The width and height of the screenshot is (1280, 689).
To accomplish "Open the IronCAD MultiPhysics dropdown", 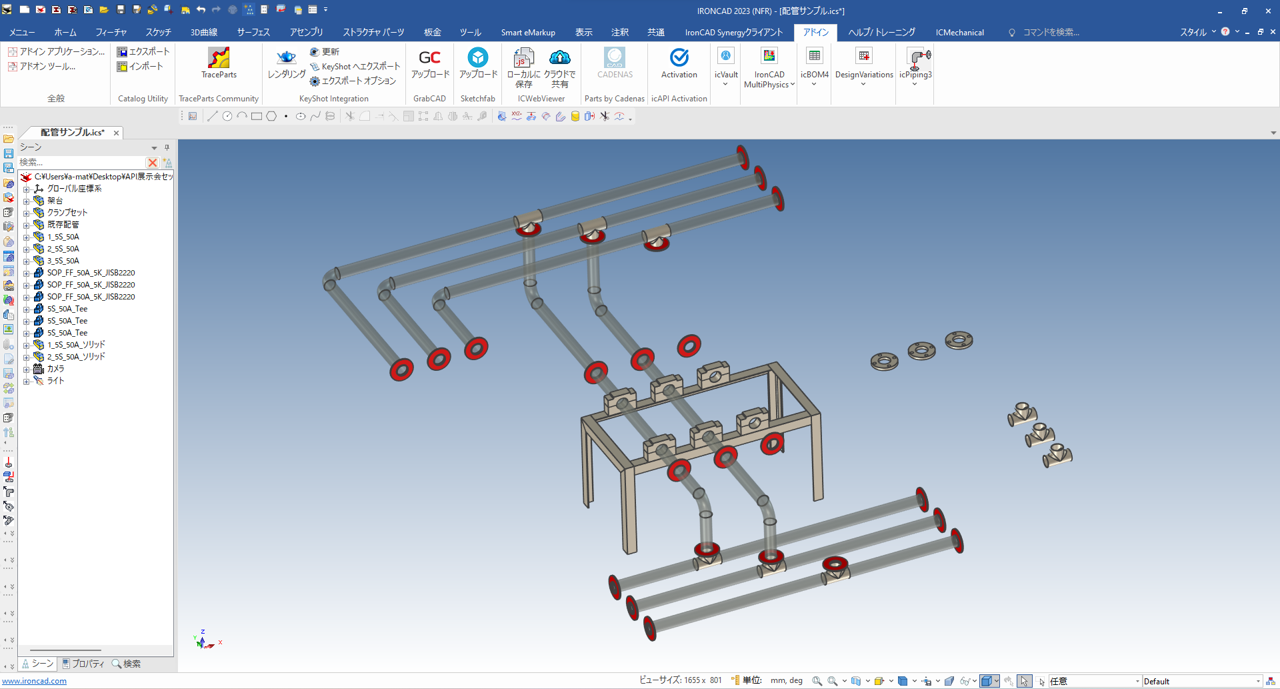I will (792, 85).
